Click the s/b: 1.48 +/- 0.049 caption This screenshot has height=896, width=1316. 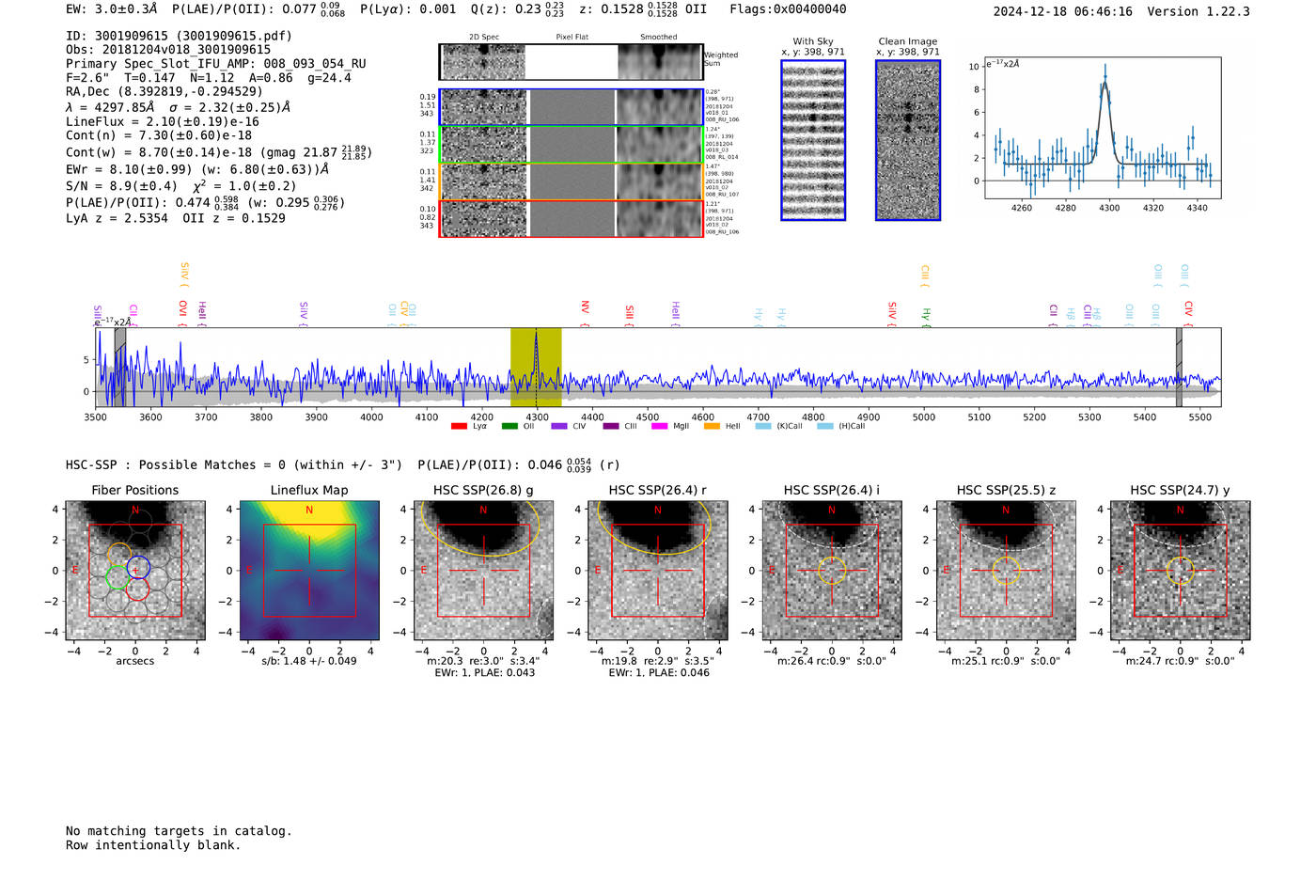pyautogui.click(x=309, y=661)
